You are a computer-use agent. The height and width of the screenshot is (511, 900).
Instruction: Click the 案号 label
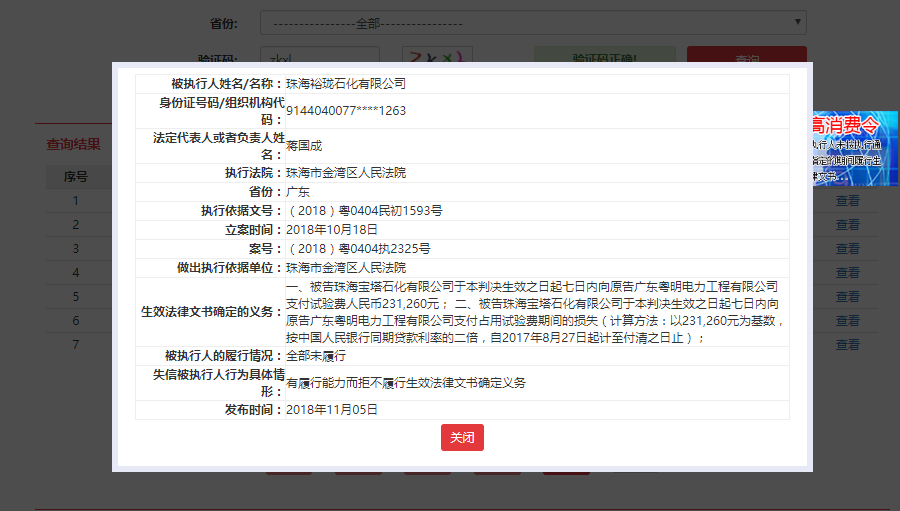(x=266, y=249)
